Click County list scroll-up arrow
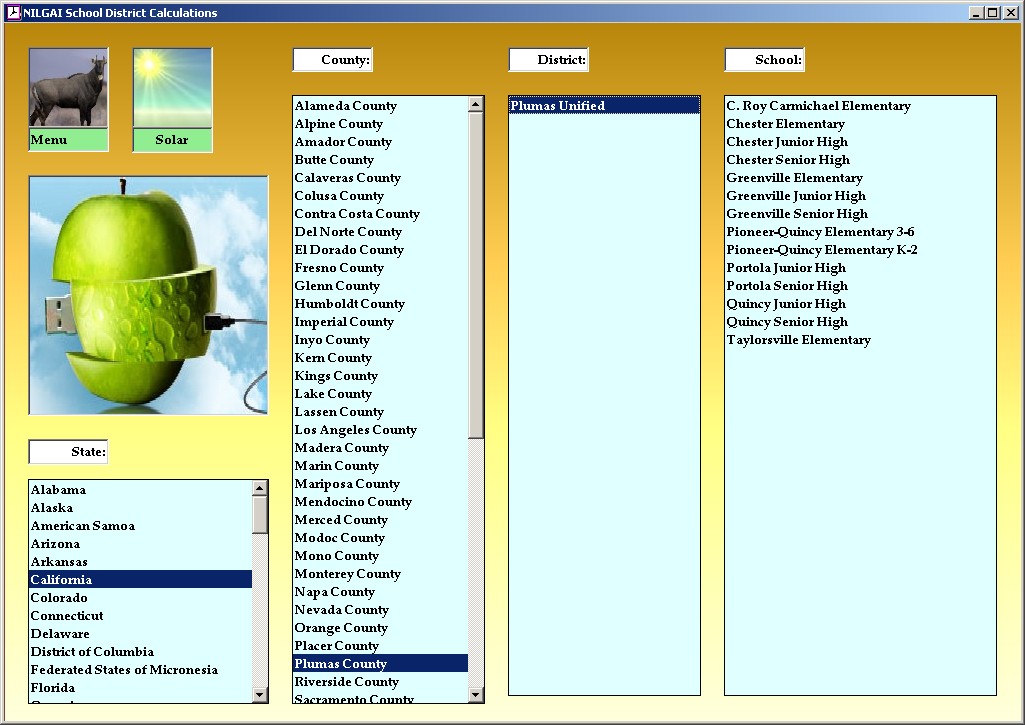Image resolution: width=1025 pixels, height=725 pixels. click(x=476, y=105)
